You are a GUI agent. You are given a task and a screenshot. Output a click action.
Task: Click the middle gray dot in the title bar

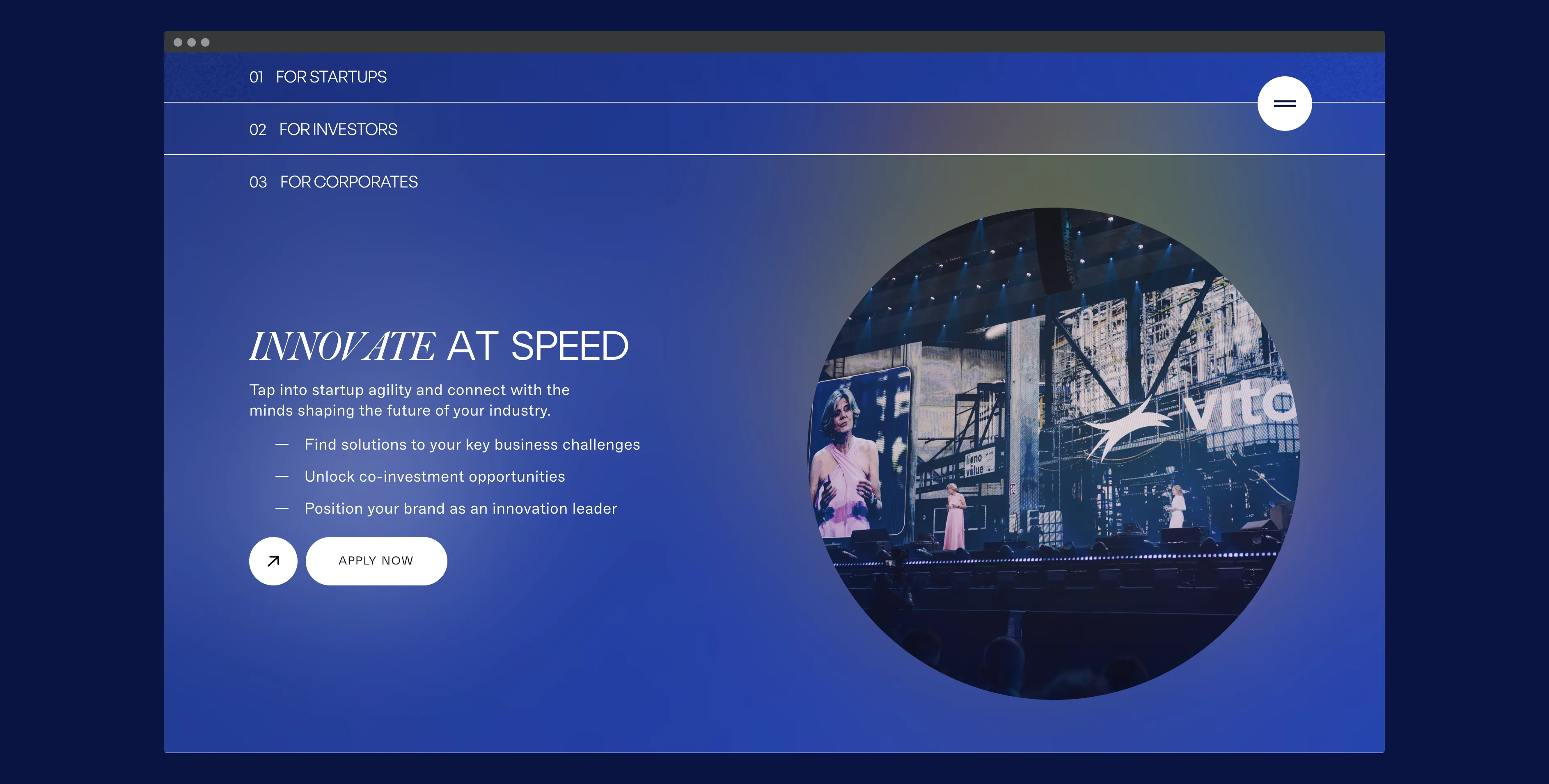(191, 42)
